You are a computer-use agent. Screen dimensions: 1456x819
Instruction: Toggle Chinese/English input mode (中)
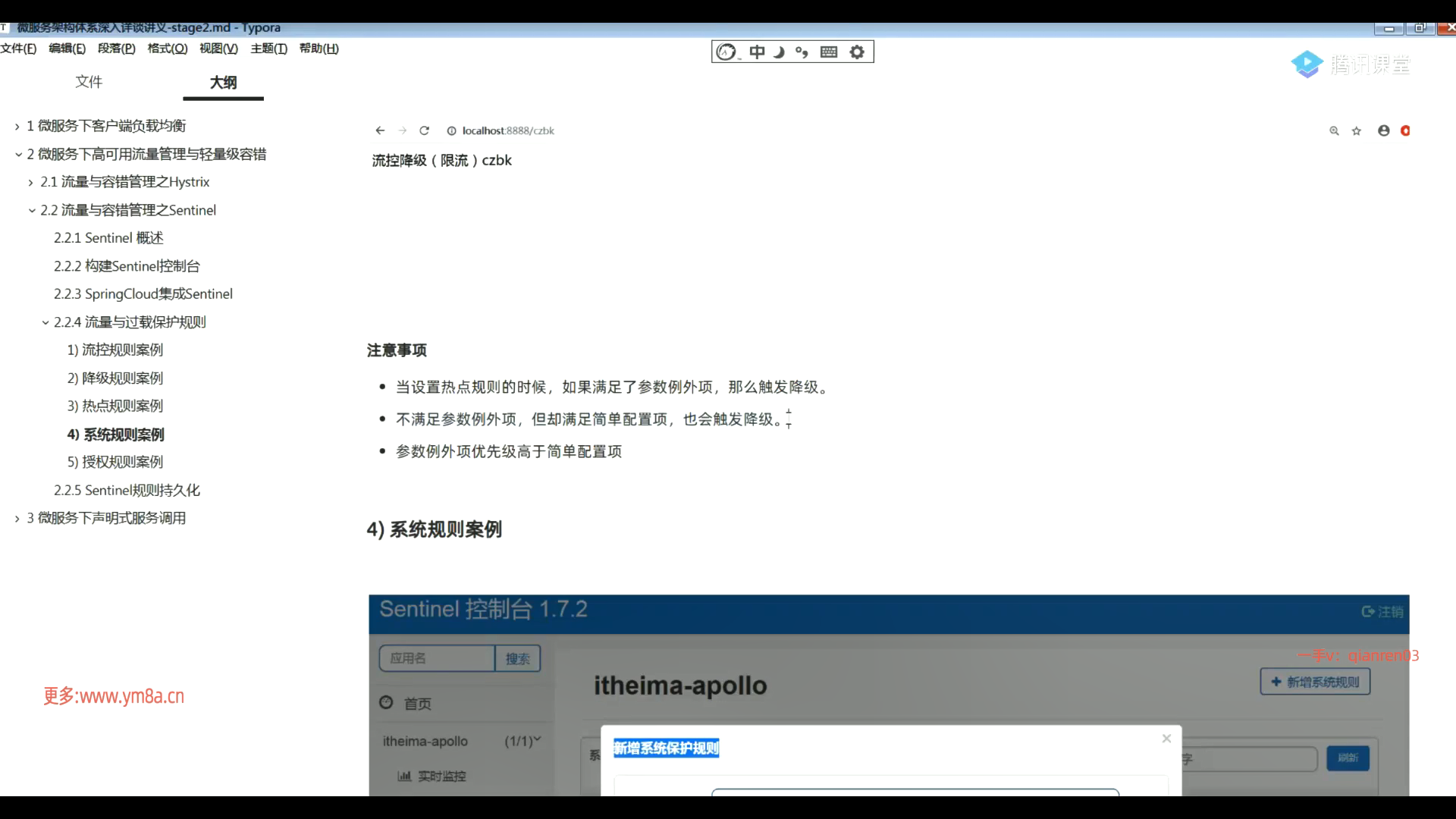click(x=757, y=52)
